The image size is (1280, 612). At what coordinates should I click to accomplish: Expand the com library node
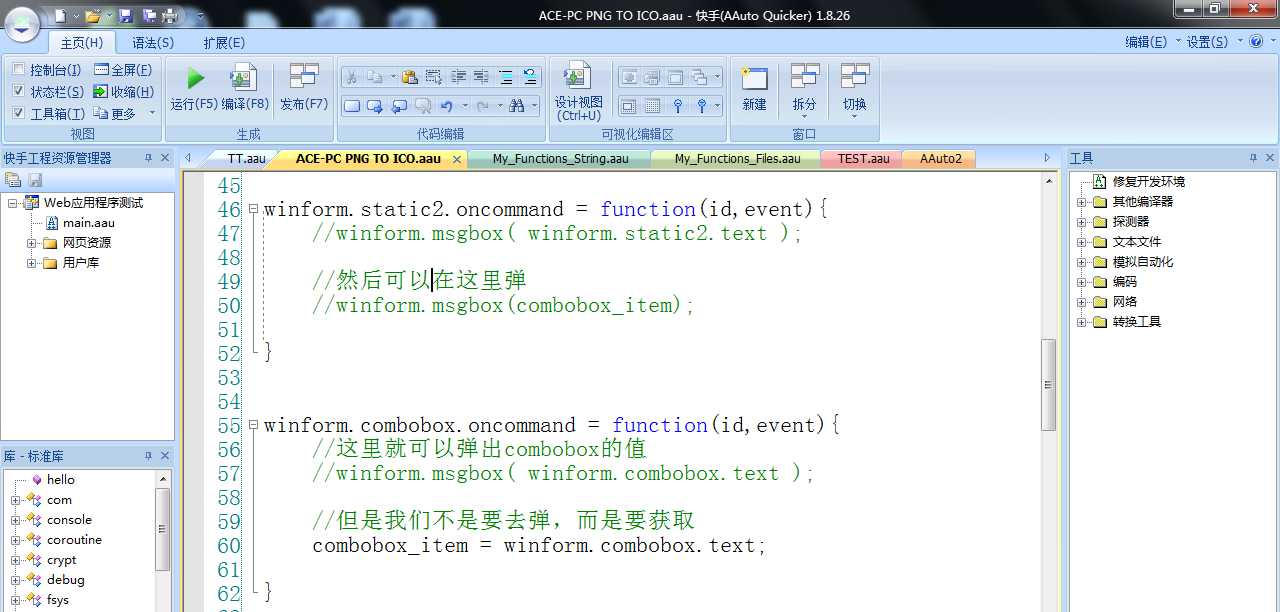[16, 500]
